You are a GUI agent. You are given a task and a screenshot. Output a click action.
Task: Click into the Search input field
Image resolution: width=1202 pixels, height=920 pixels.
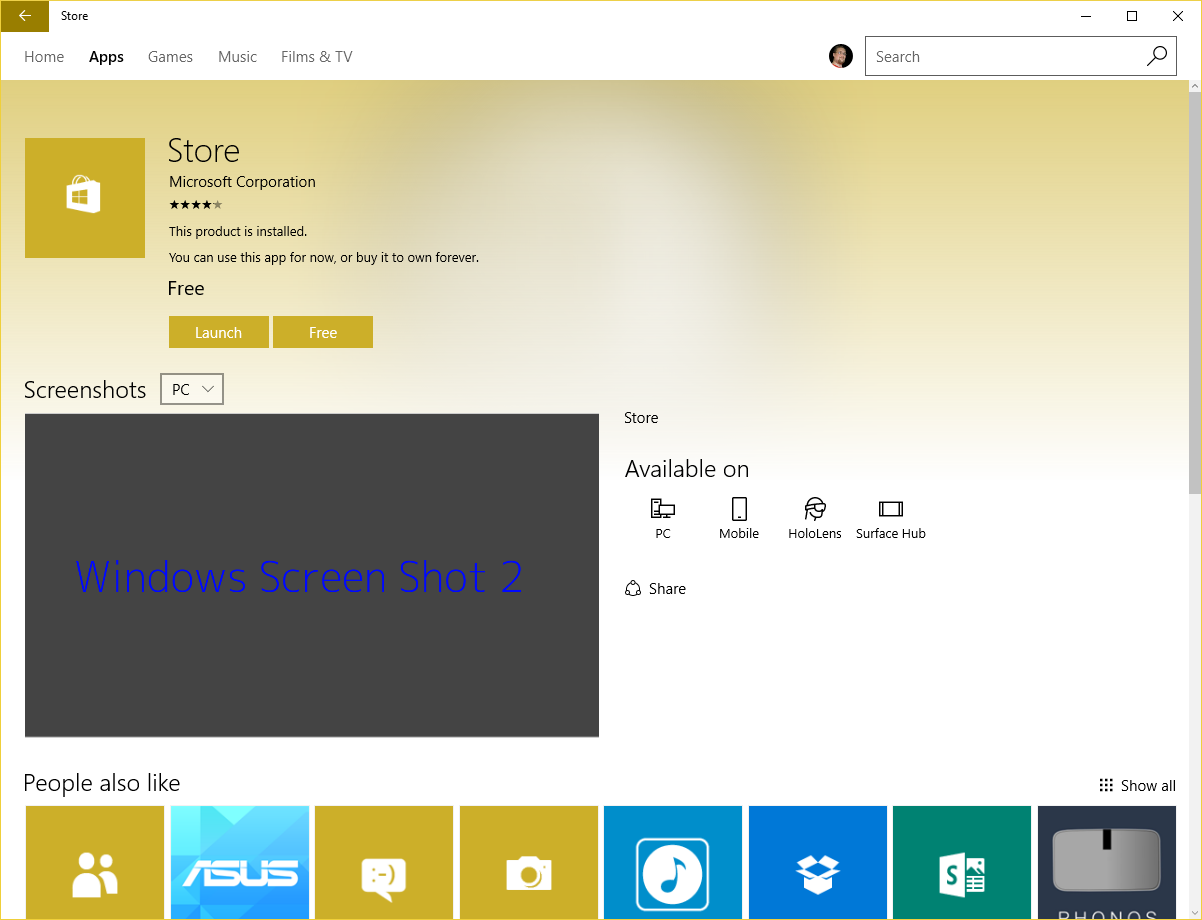[1000, 57]
